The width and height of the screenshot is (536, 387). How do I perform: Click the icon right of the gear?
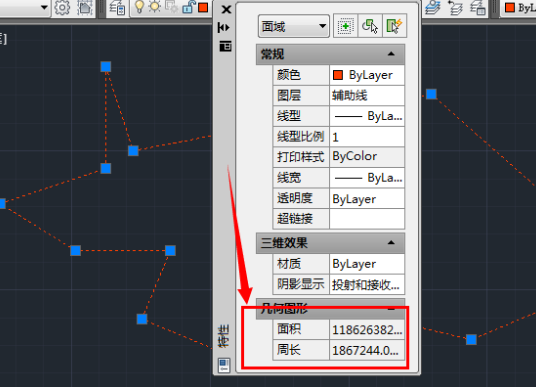click(85, 8)
